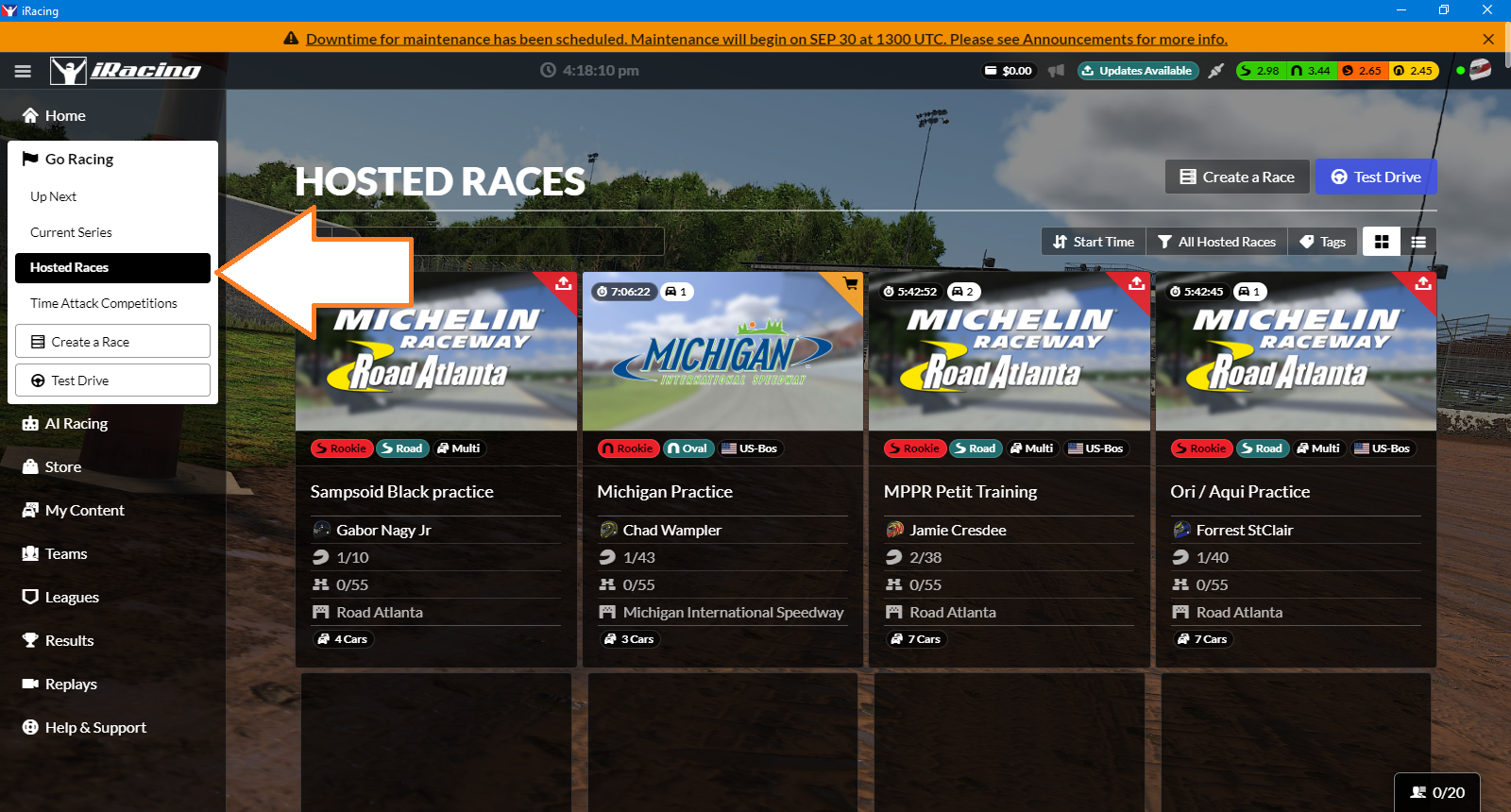Open the downtime maintenance announcement link

point(766,39)
